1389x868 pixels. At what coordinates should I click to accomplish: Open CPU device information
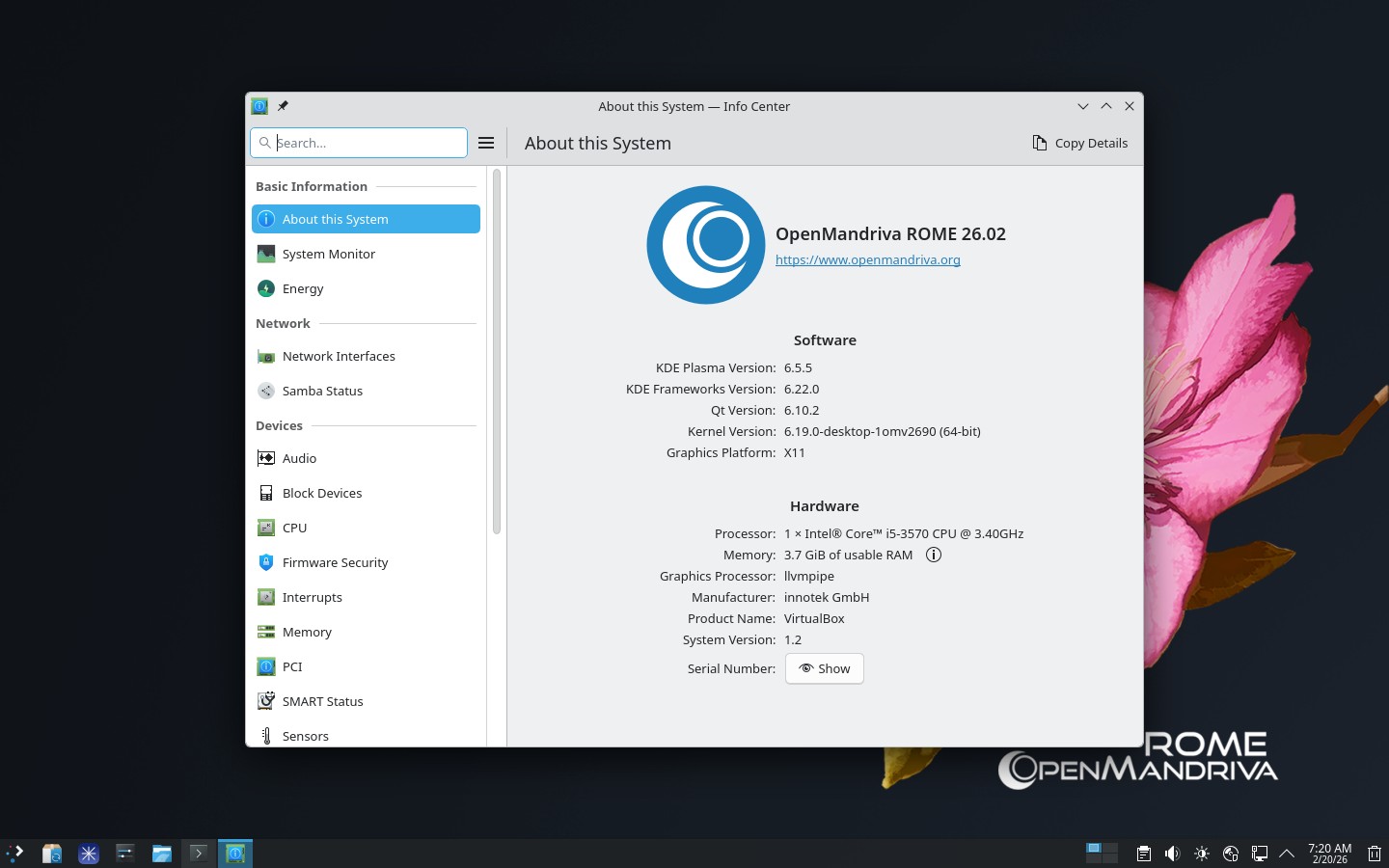point(294,528)
